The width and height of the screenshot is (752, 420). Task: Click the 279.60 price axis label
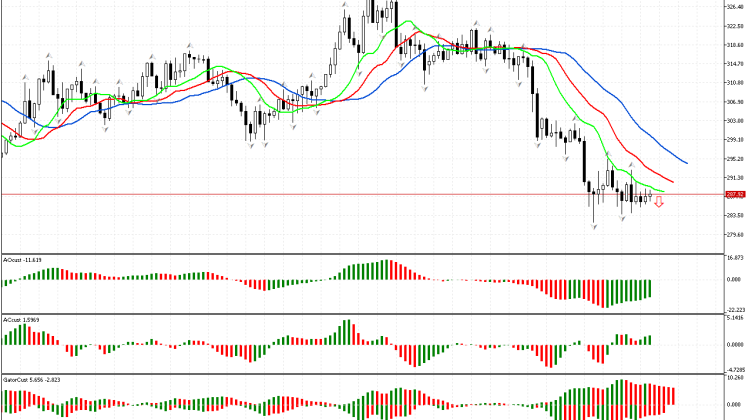[x=736, y=235]
